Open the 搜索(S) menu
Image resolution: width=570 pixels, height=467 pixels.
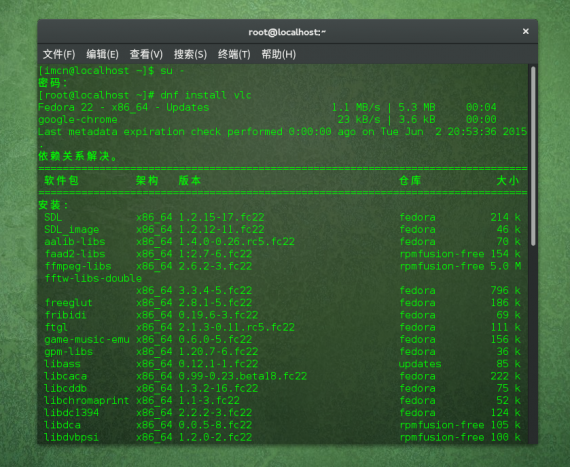[190, 55]
